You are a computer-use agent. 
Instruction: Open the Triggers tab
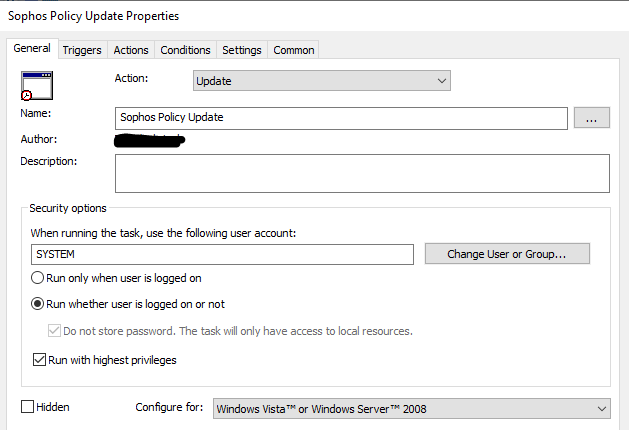click(82, 50)
